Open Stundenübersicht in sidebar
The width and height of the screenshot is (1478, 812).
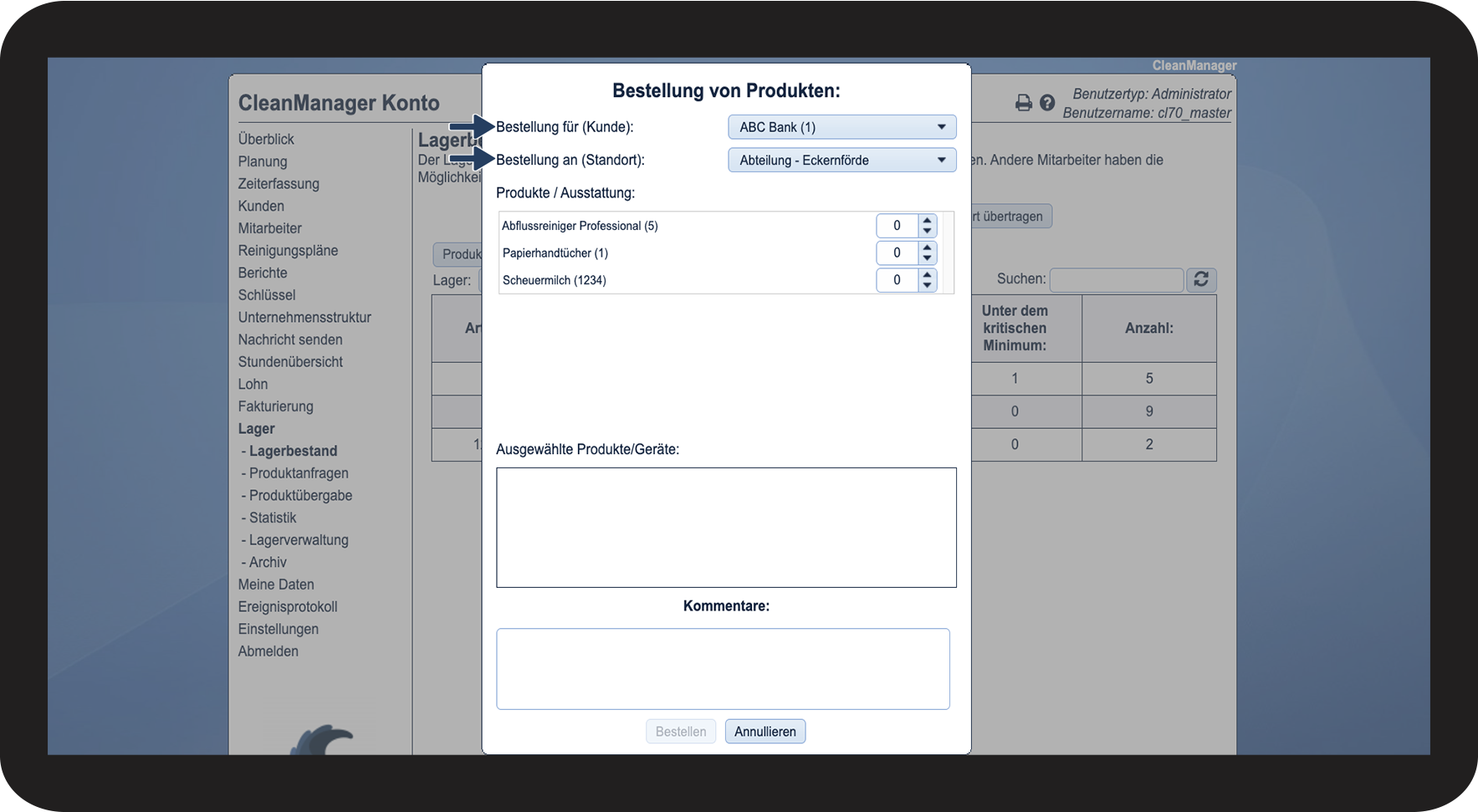[290, 362]
